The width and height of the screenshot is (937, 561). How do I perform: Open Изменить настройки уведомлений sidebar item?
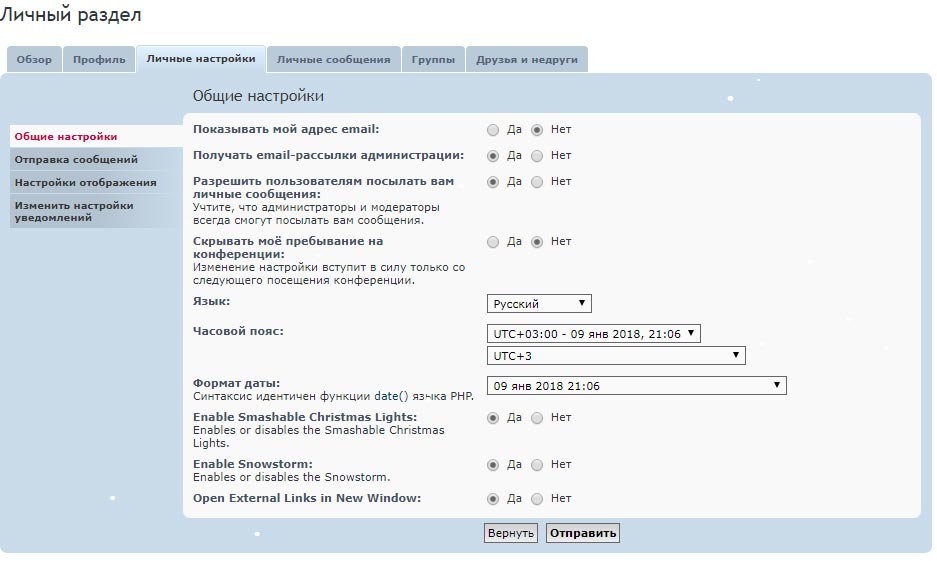(x=74, y=211)
